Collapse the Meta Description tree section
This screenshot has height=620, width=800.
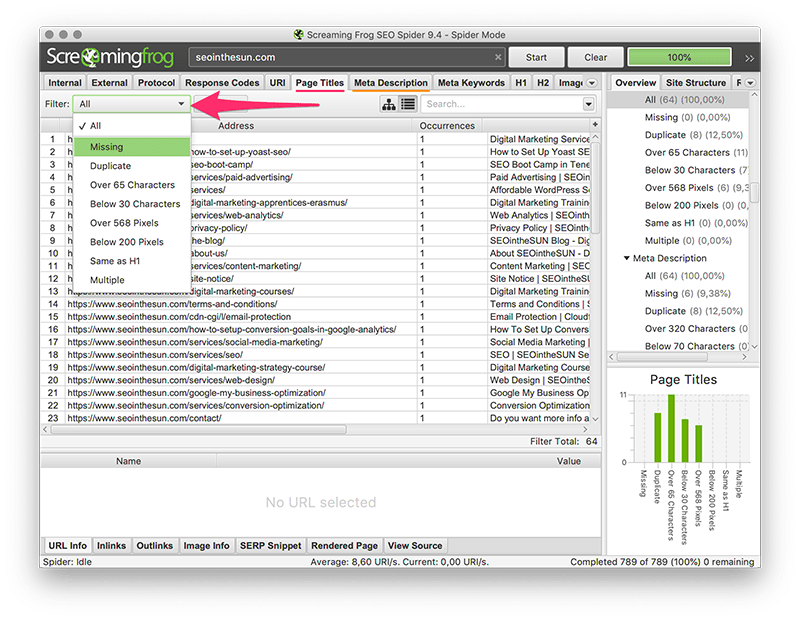627,258
